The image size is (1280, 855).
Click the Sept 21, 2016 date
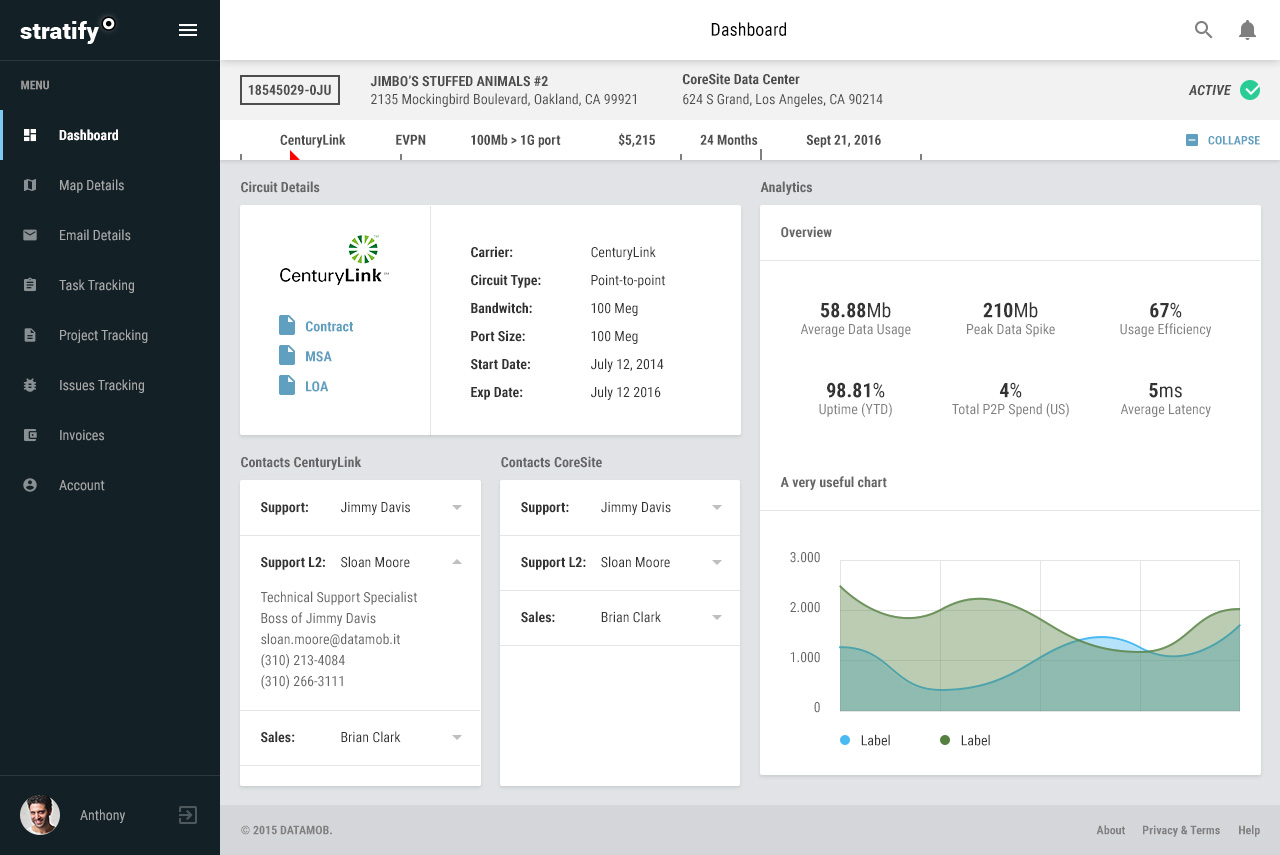[844, 140]
